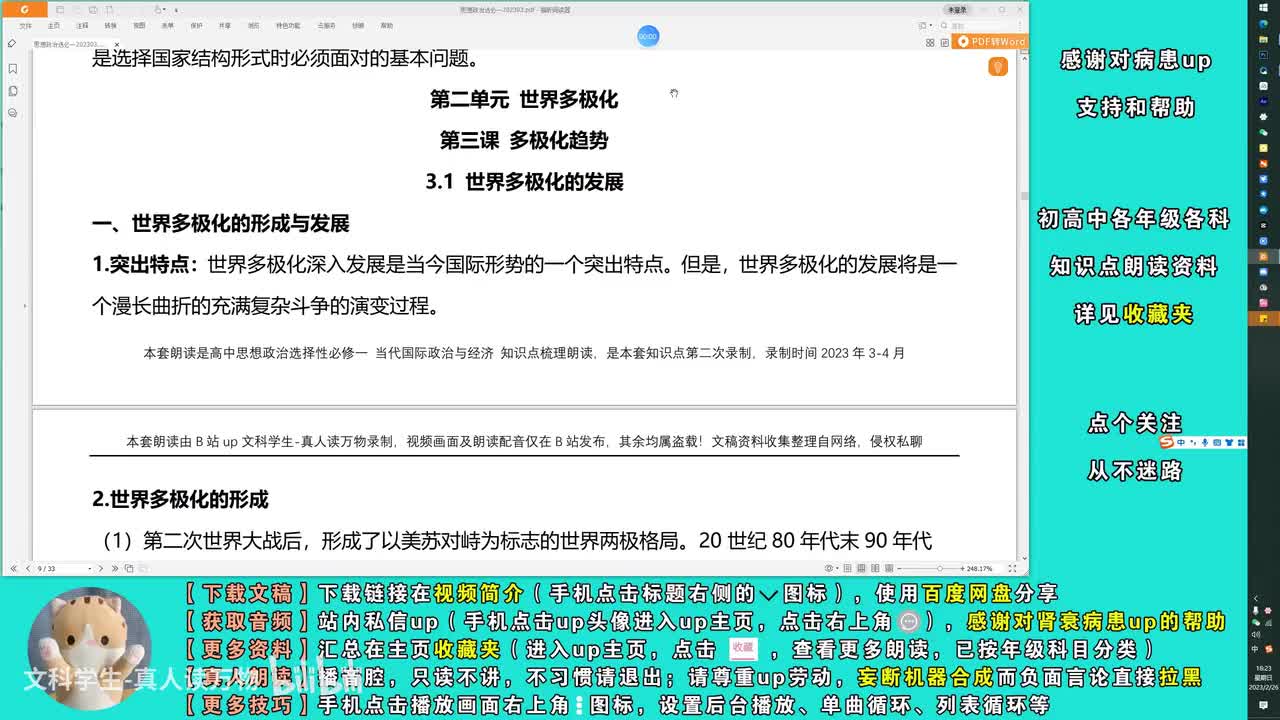The width and height of the screenshot is (1280, 720).
Task: Open the 248.17% zoom level dropdown
Action: tap(980, 568)
